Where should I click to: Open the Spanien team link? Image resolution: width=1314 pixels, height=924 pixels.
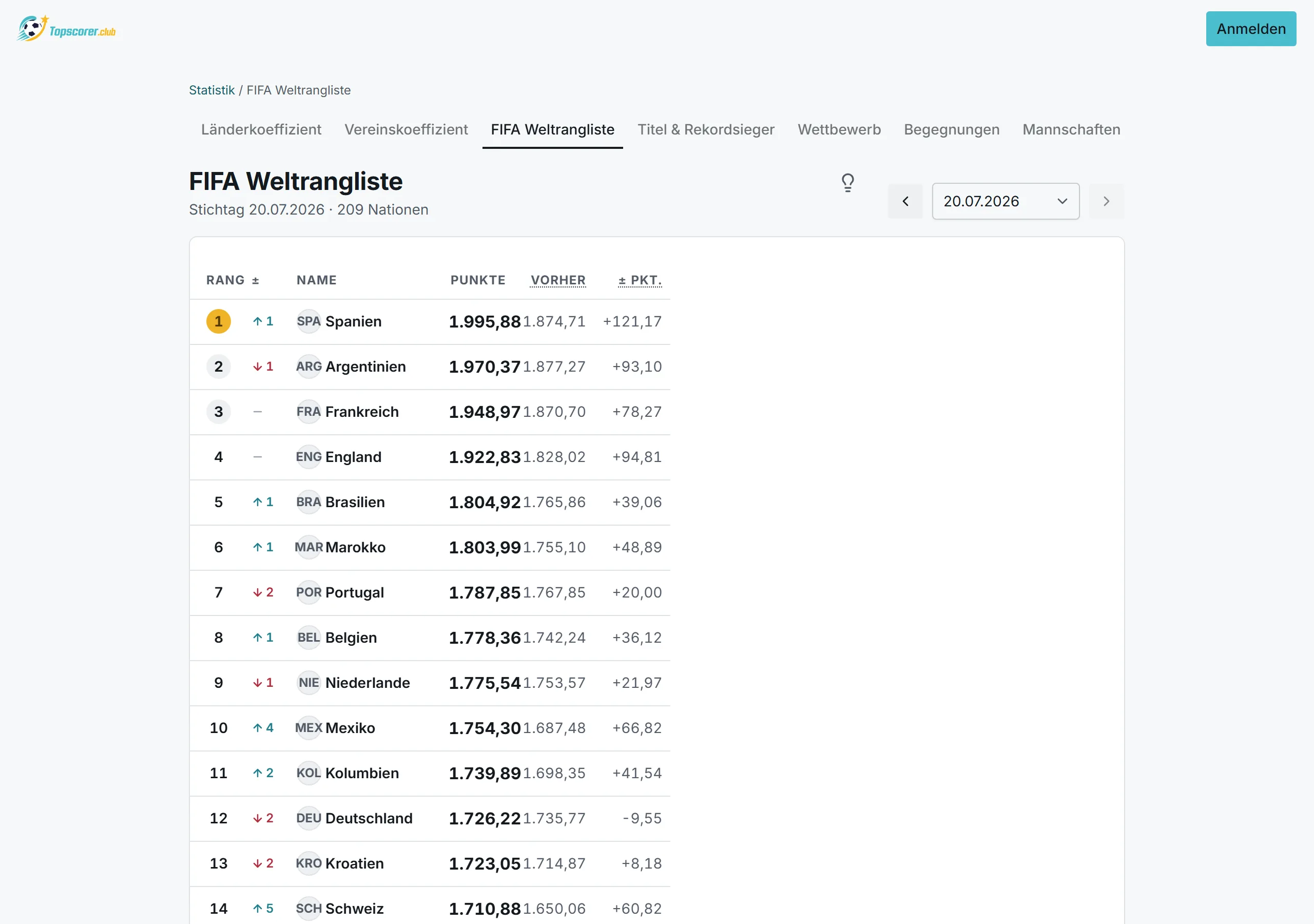353,321
